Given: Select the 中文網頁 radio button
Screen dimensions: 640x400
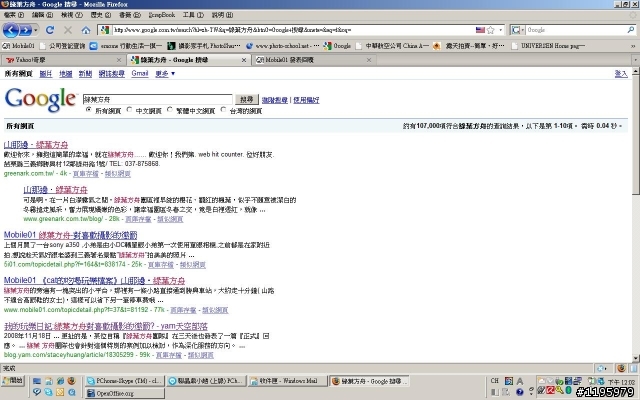Looking at the screenshot, I should 129,110.
